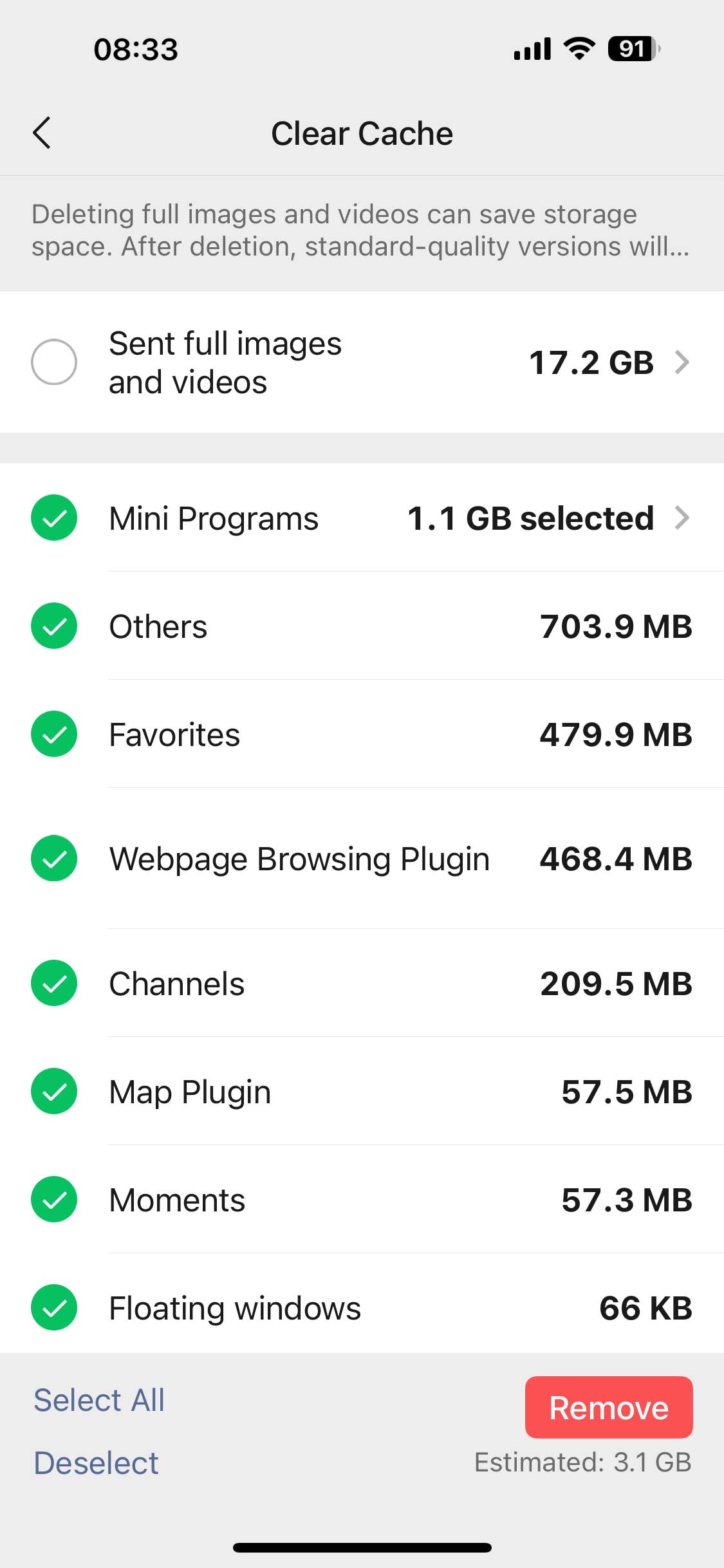
Task: Expand Sent full images 17.2 GB chevron
Action: [x=682, y=362]
